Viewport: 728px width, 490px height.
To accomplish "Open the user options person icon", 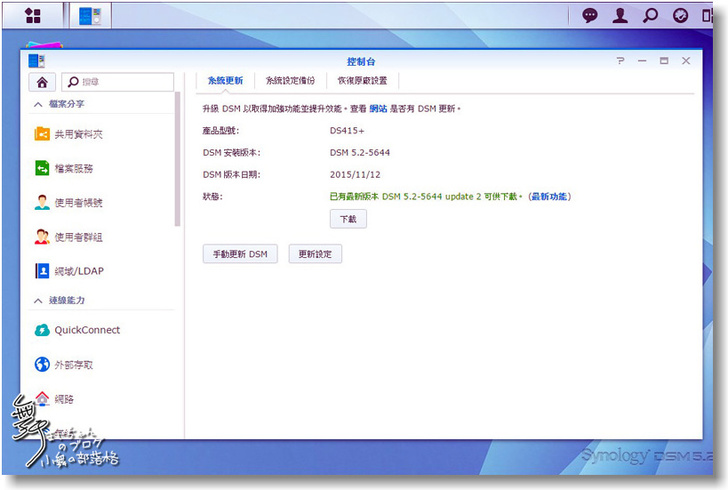I will click(x=620, y=15).
